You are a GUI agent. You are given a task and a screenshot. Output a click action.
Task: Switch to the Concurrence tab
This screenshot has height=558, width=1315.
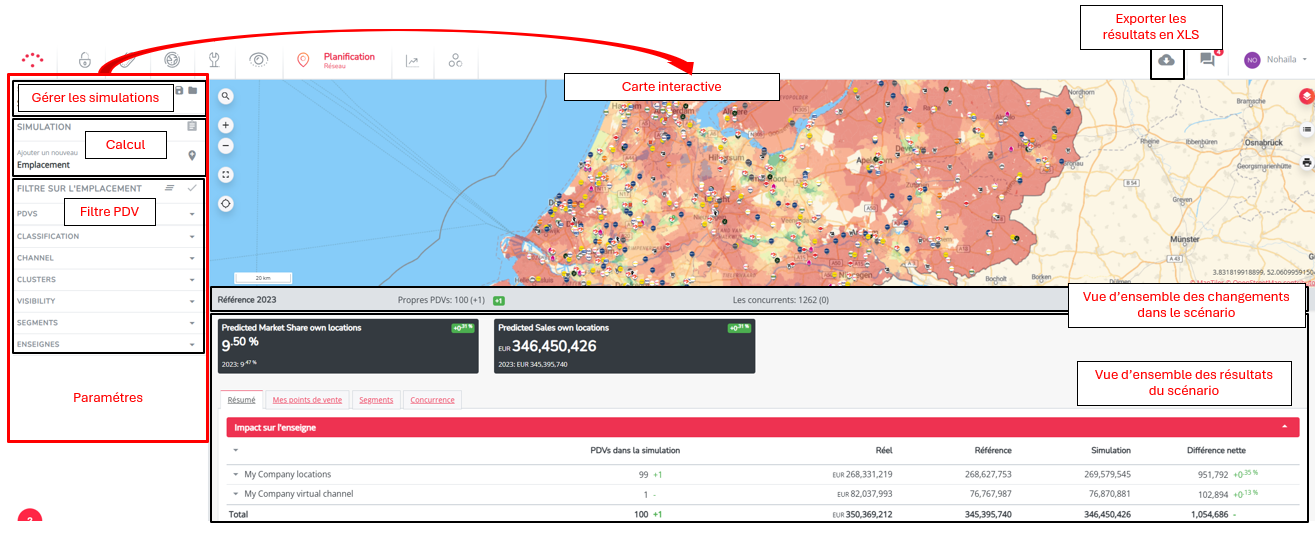[432, 400]
